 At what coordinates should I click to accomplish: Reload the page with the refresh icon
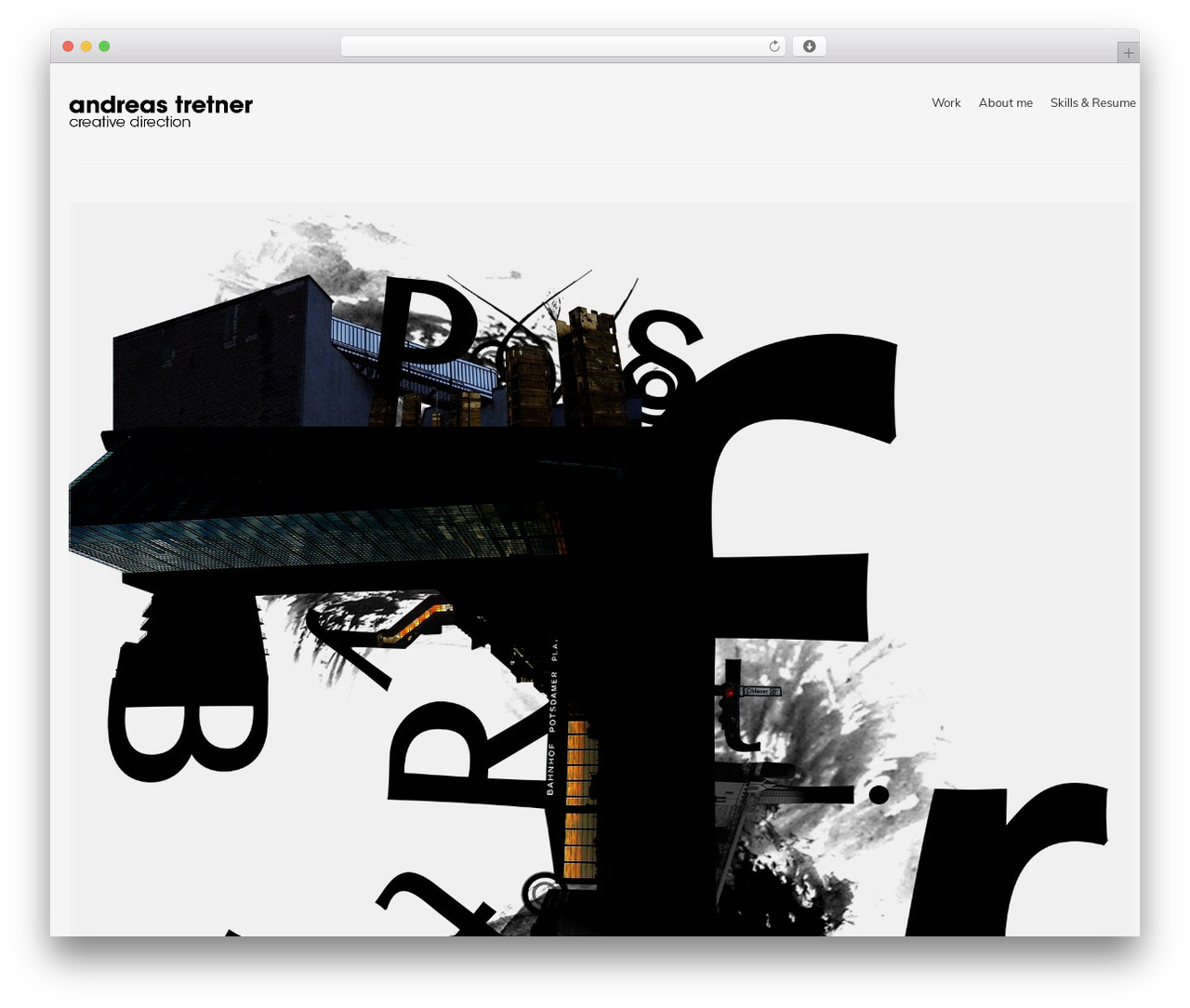click(773, 46)
